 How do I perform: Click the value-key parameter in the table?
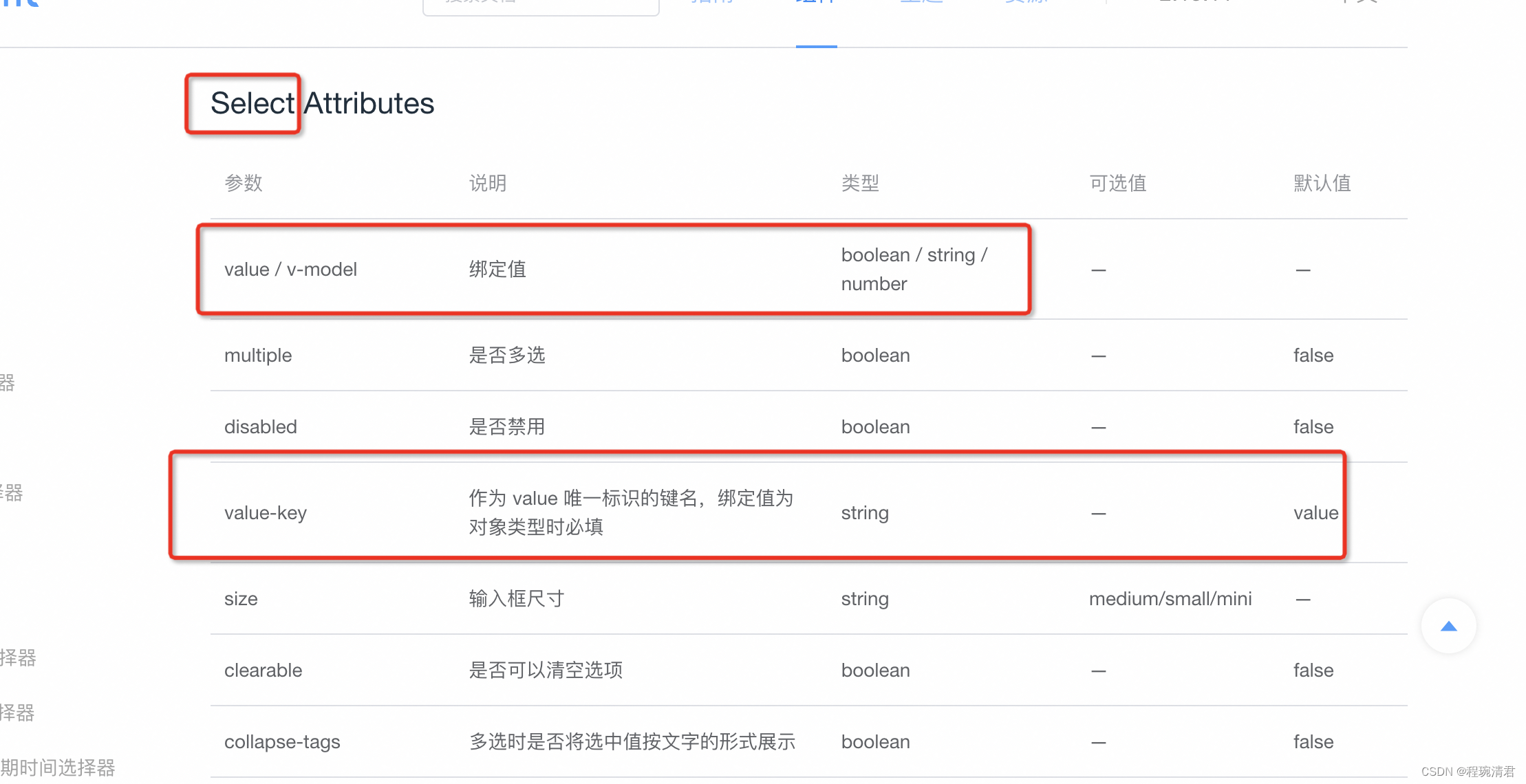266,512
